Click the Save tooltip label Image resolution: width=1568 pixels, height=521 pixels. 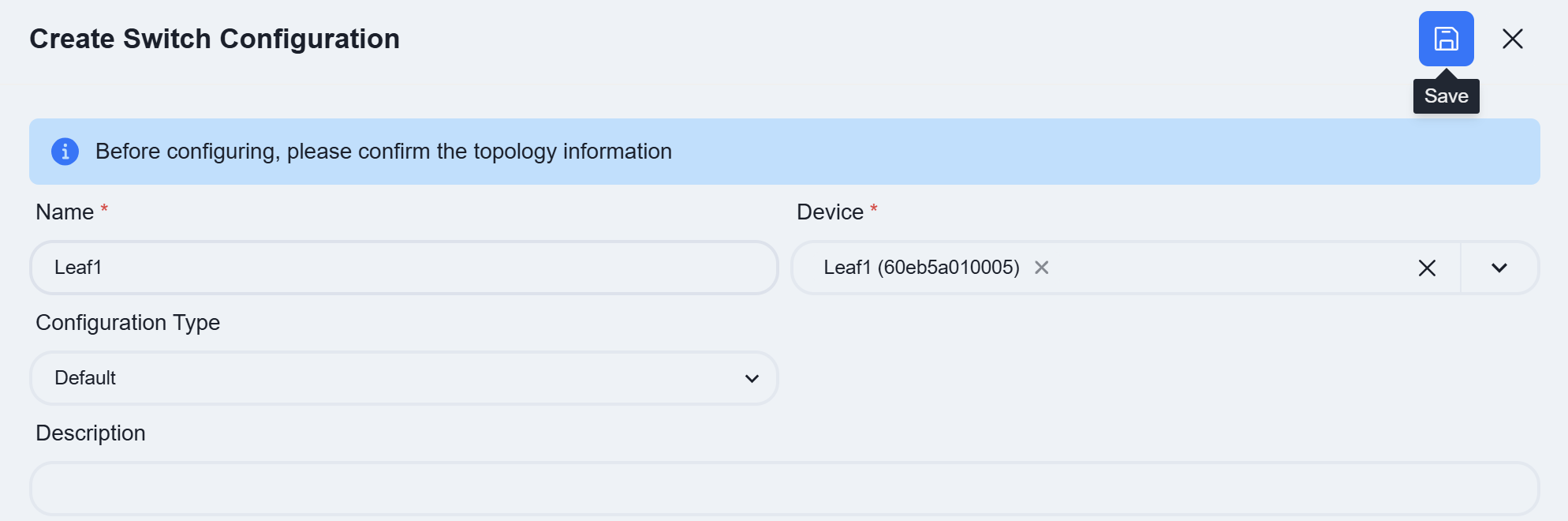click(1446, 96)
